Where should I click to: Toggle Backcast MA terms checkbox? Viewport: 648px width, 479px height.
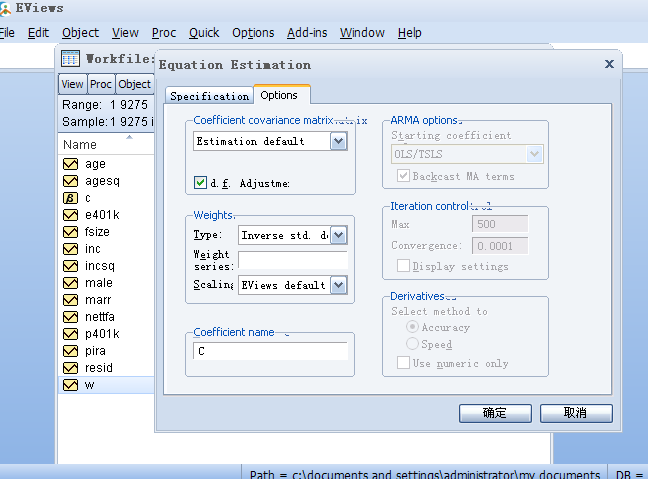(x=403, y=176)
